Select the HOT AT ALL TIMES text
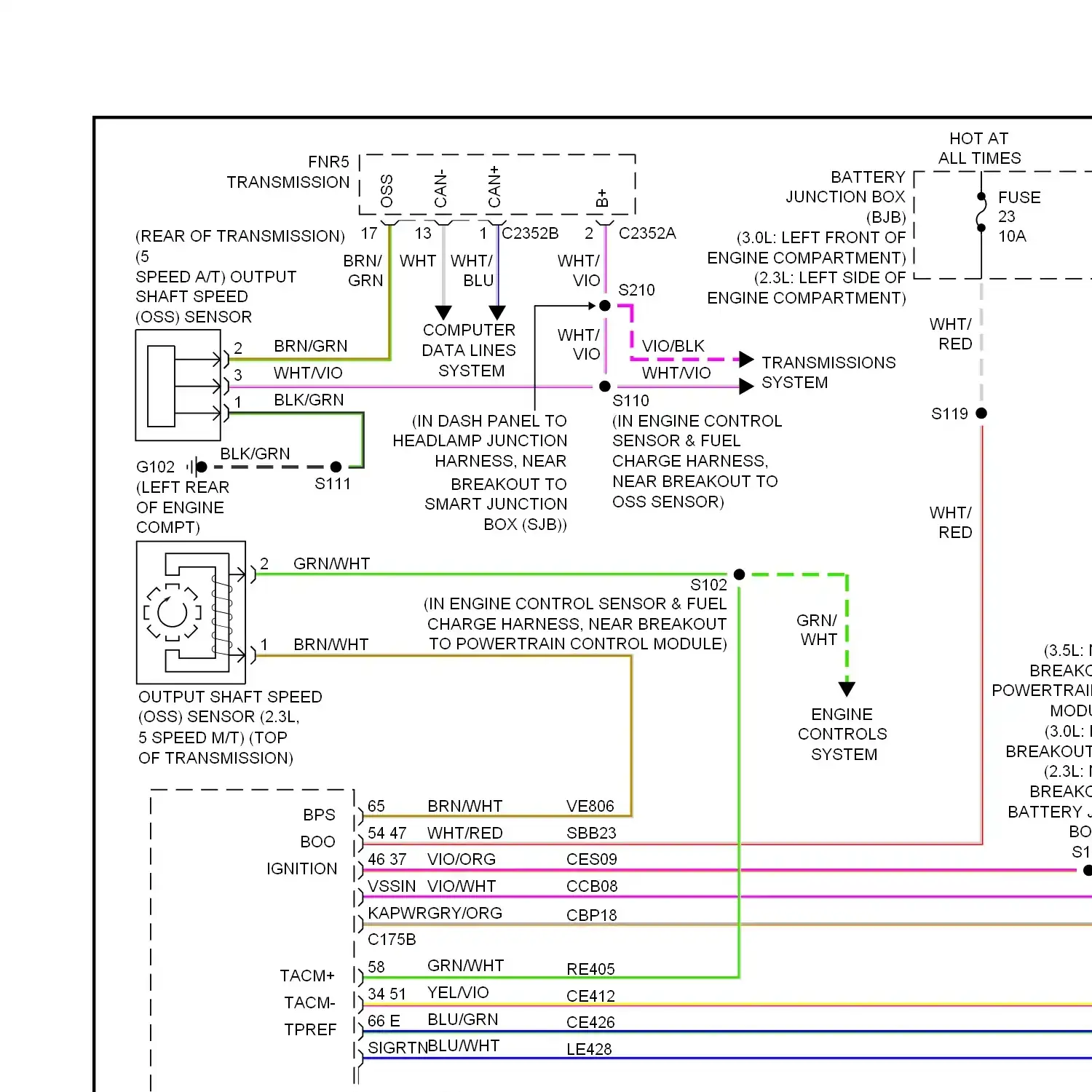Viewport: 1092px width, 1092px height. [x=979, y=148]
